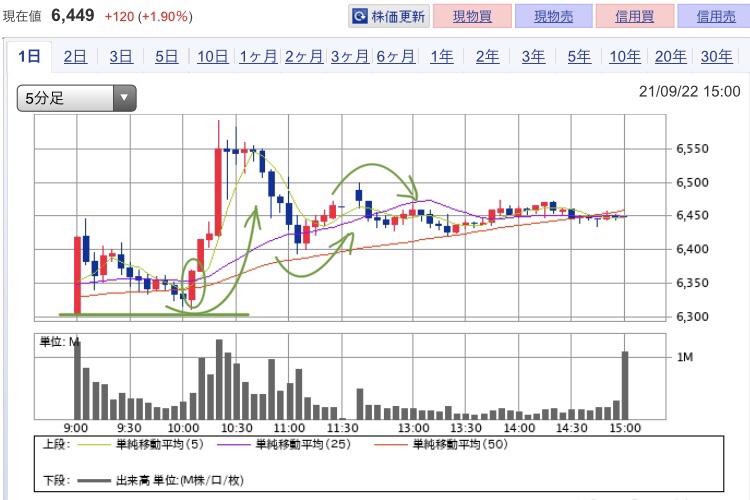Click the 1M volume axis label
750x500 pixels.
coord(684,356)
